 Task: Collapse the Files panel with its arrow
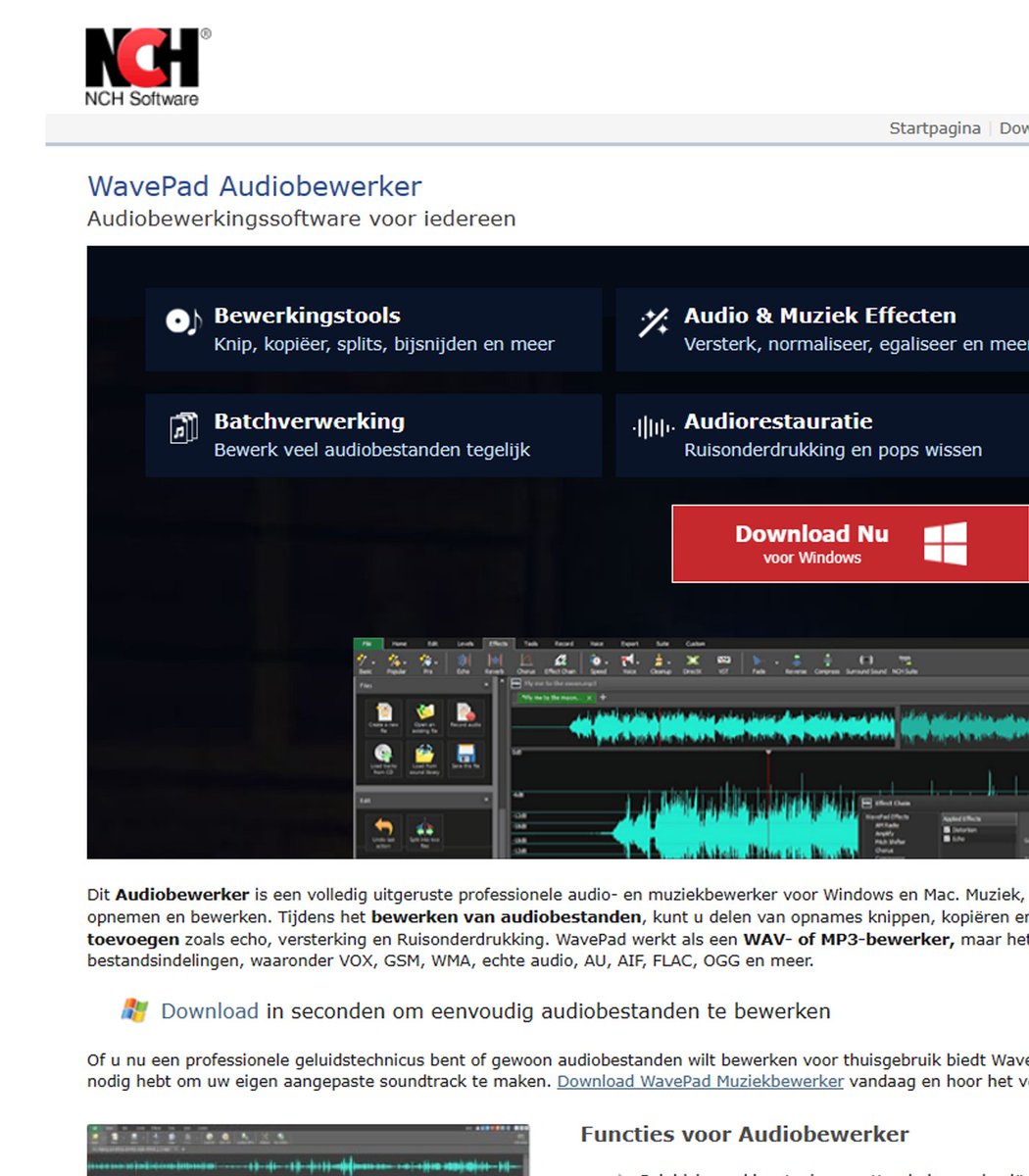[486, 684]
